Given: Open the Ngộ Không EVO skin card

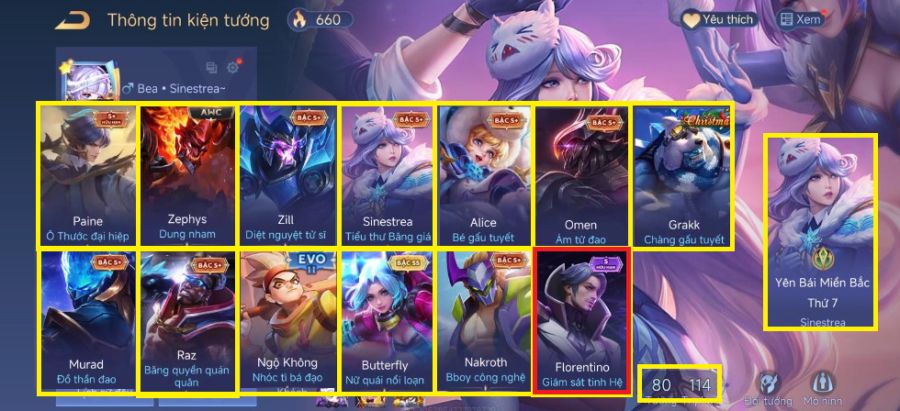Looking at the screenshot, I should coord(288,320).
